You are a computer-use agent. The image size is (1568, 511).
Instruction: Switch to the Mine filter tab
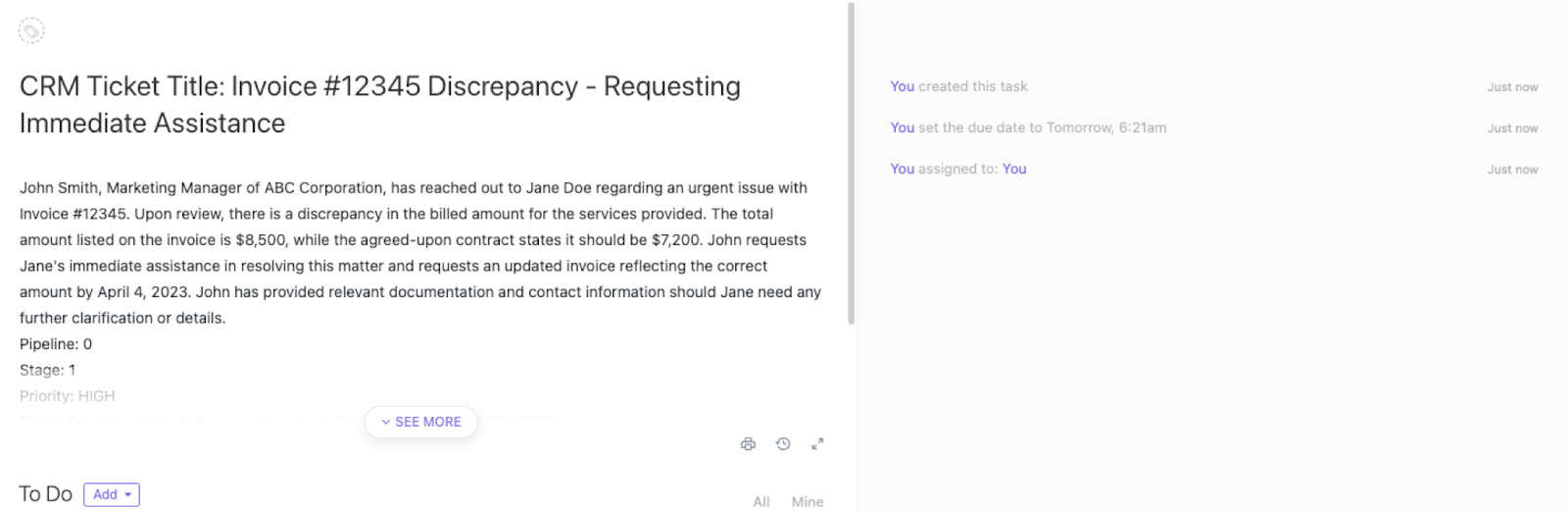807,501
